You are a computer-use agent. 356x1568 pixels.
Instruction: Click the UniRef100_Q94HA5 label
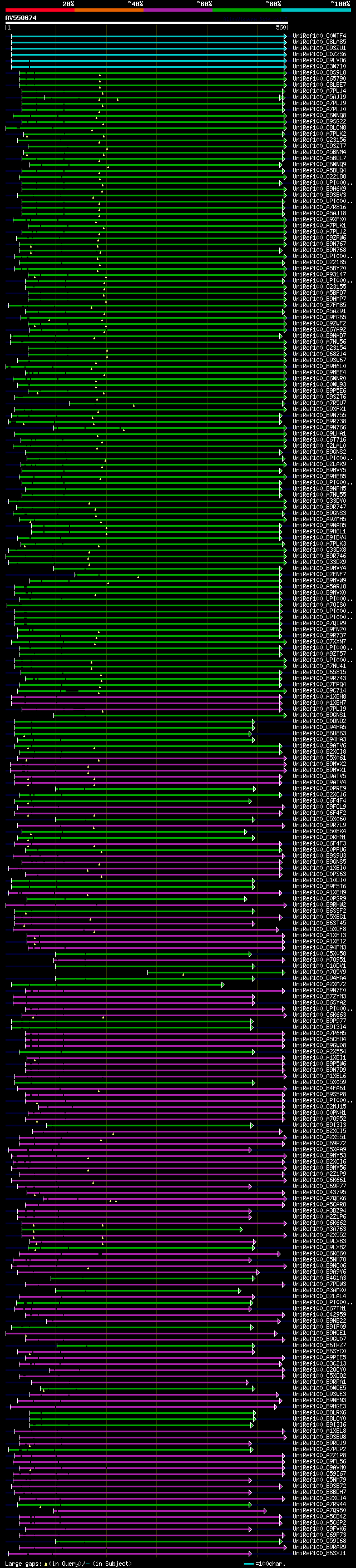[319, 728]
